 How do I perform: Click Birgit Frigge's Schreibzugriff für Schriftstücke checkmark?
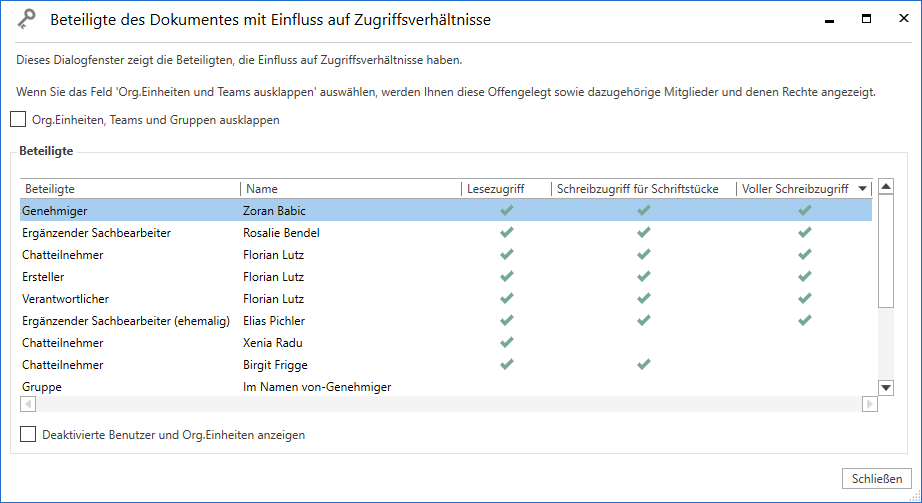tap(644, 365)
